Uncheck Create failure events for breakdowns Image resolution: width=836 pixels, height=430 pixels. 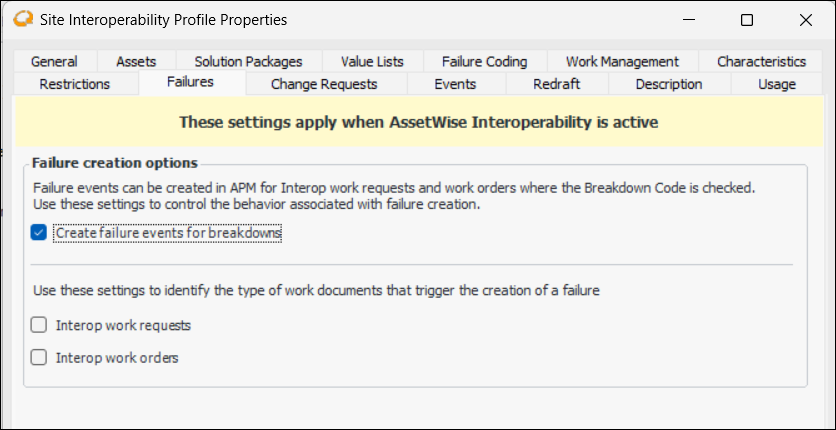(39, 233)
